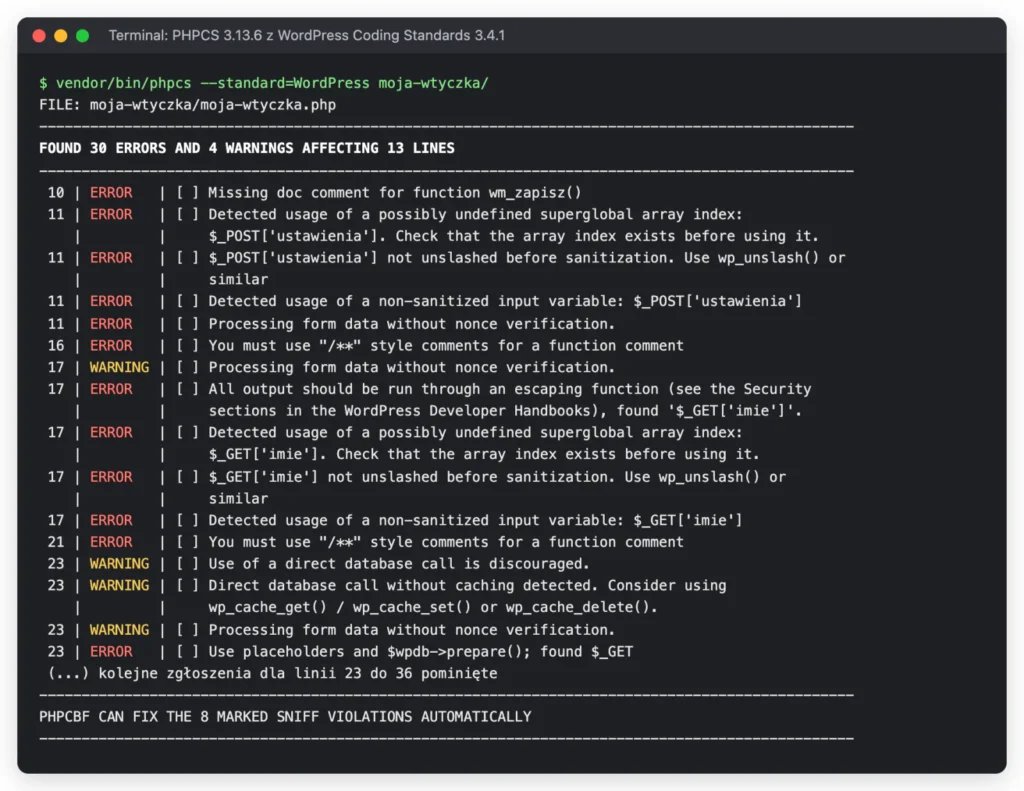Click the non-sanitized $_GET['imie'] message
The width and height of the screenshot is (1024, 791).
[475, 521]
